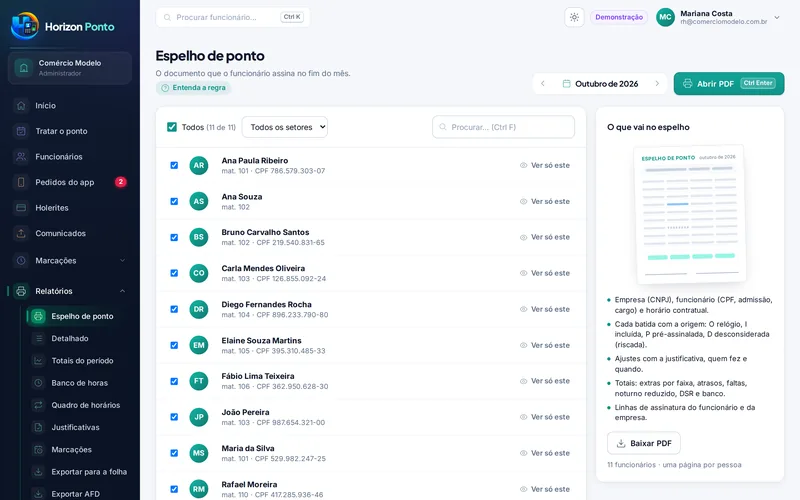Uncheck Diego Fernandes Rocha's checkbox

click(x=174, y=309)
